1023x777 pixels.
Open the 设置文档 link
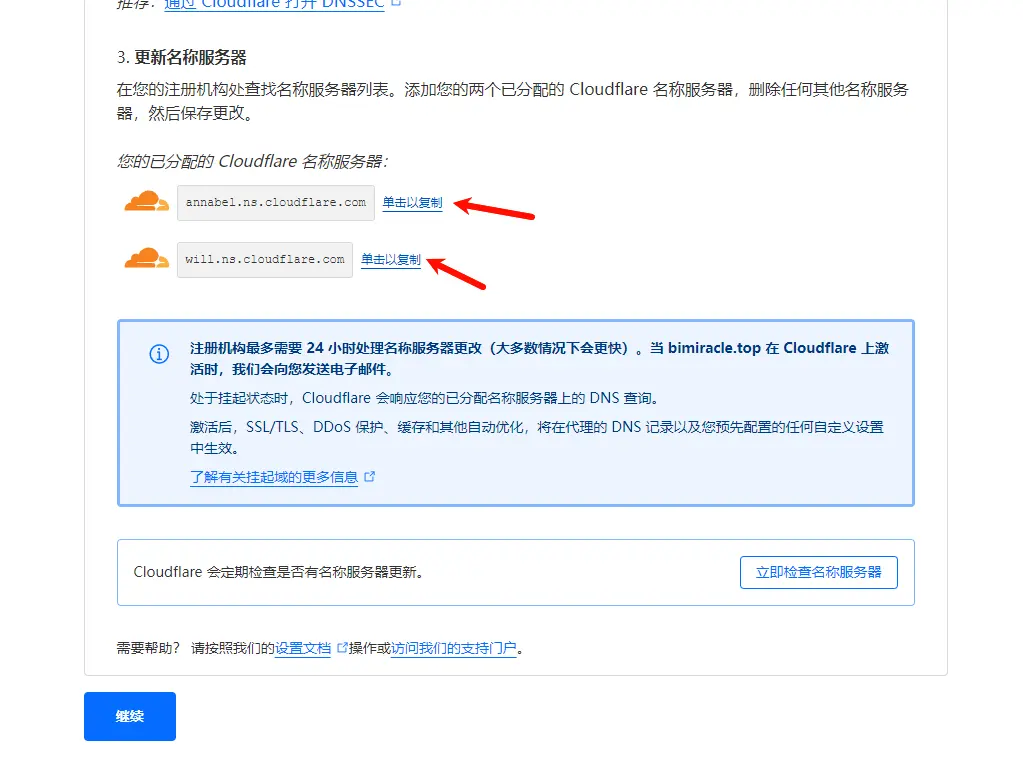point(303,648)
